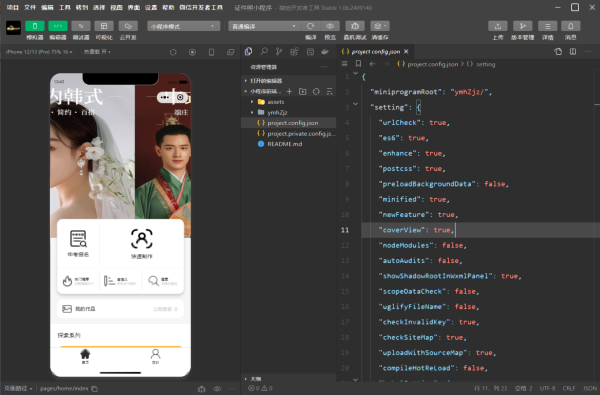Toggle the 编辑器 editor panel button
This screenshot has width=600, height=395.
tap(58, 26)
